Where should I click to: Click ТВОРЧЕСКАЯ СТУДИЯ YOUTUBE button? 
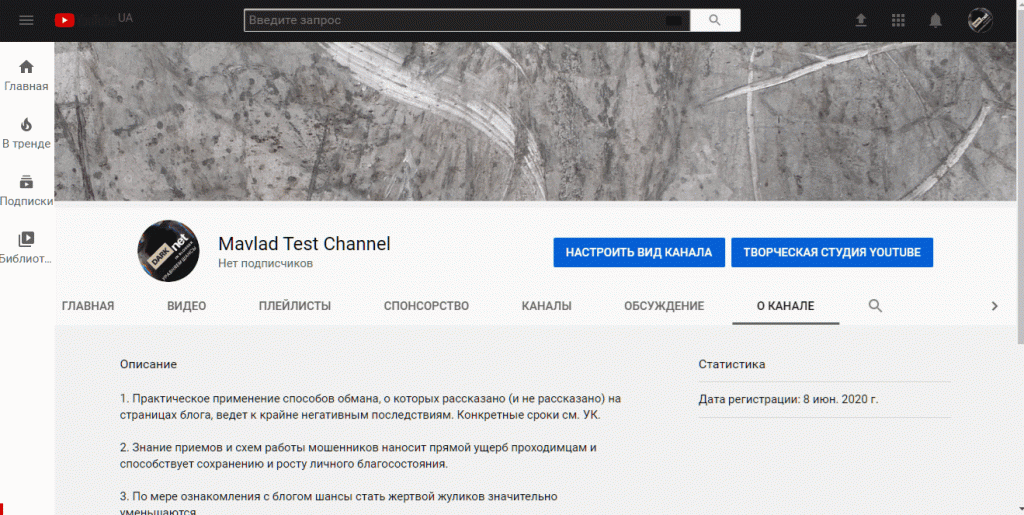click(x=832, y=253)
